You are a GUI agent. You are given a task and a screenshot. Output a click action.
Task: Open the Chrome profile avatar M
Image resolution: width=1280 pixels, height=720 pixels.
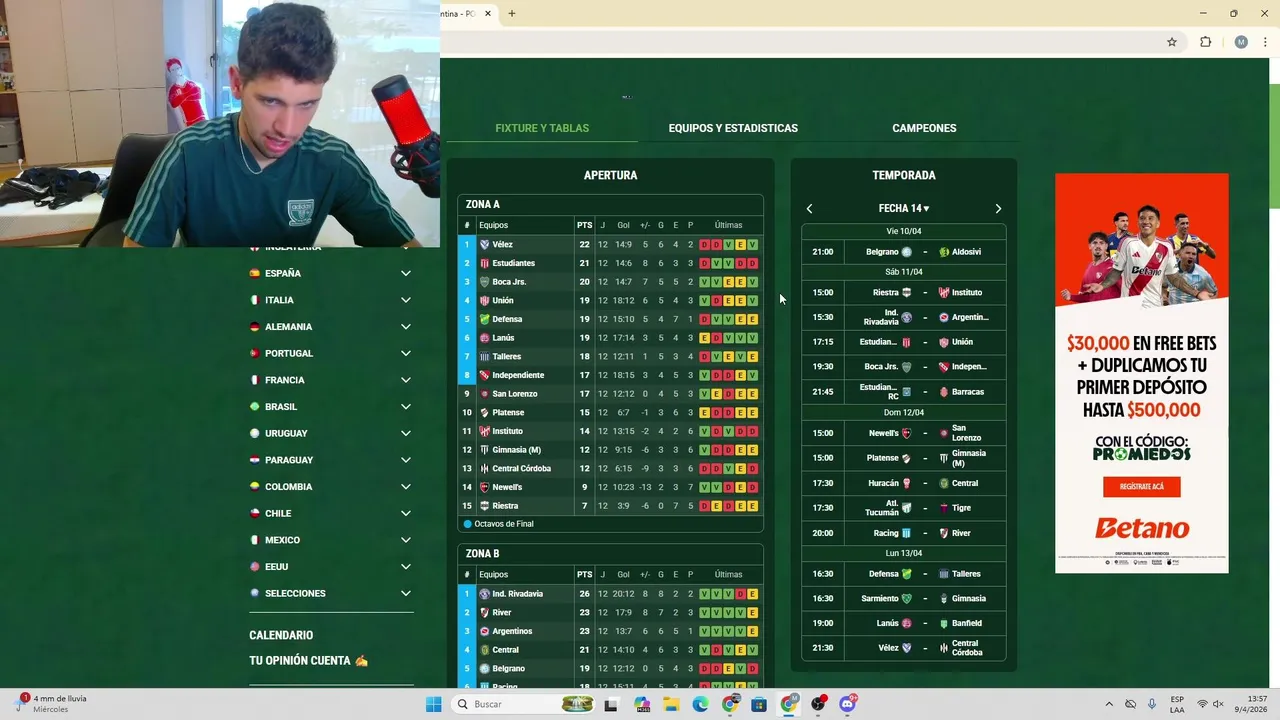tap(1241, 42)
